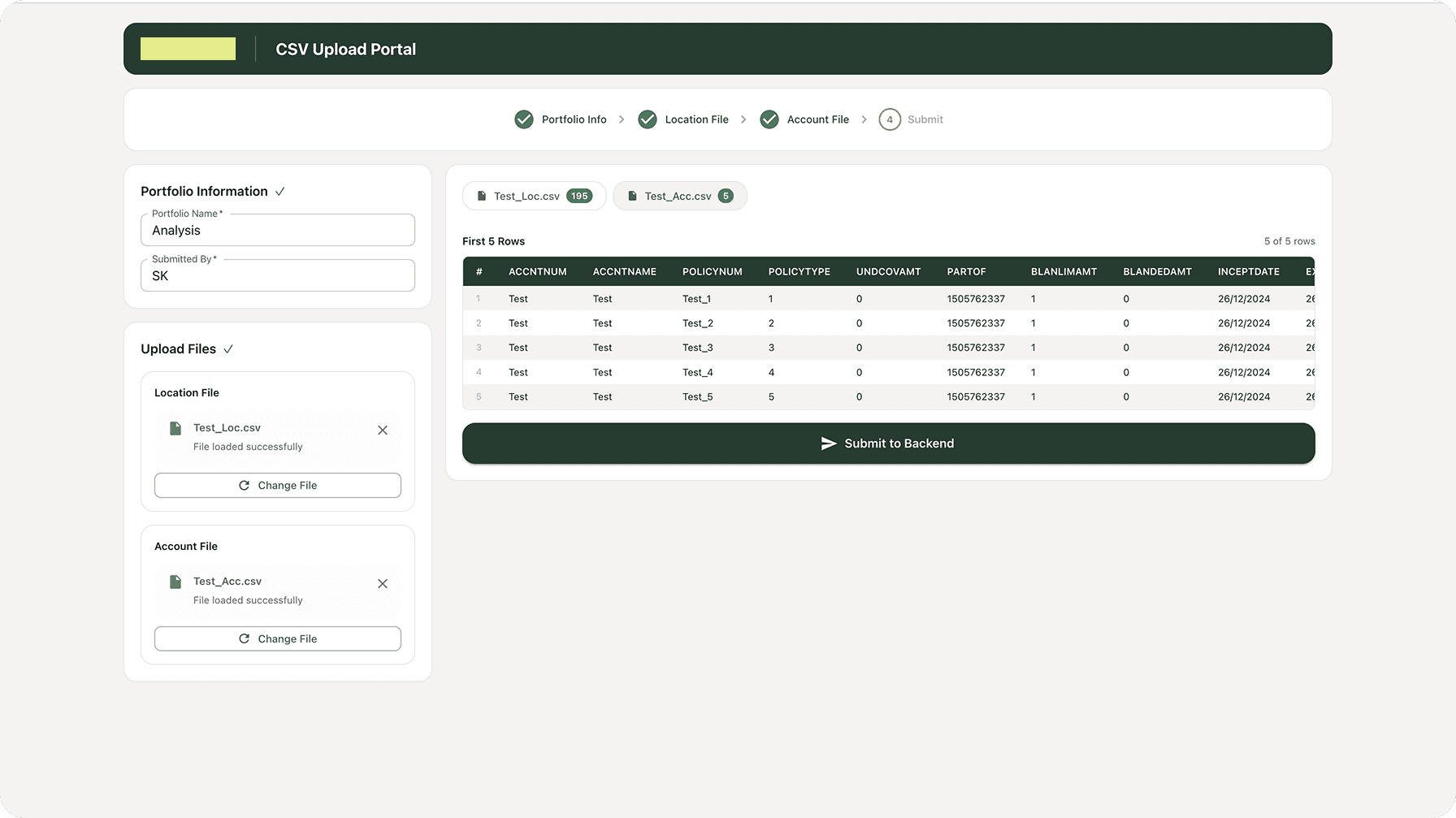Click the 195 row count badge
Screen dimensions: 1456x818
click(x=579, y=196)
